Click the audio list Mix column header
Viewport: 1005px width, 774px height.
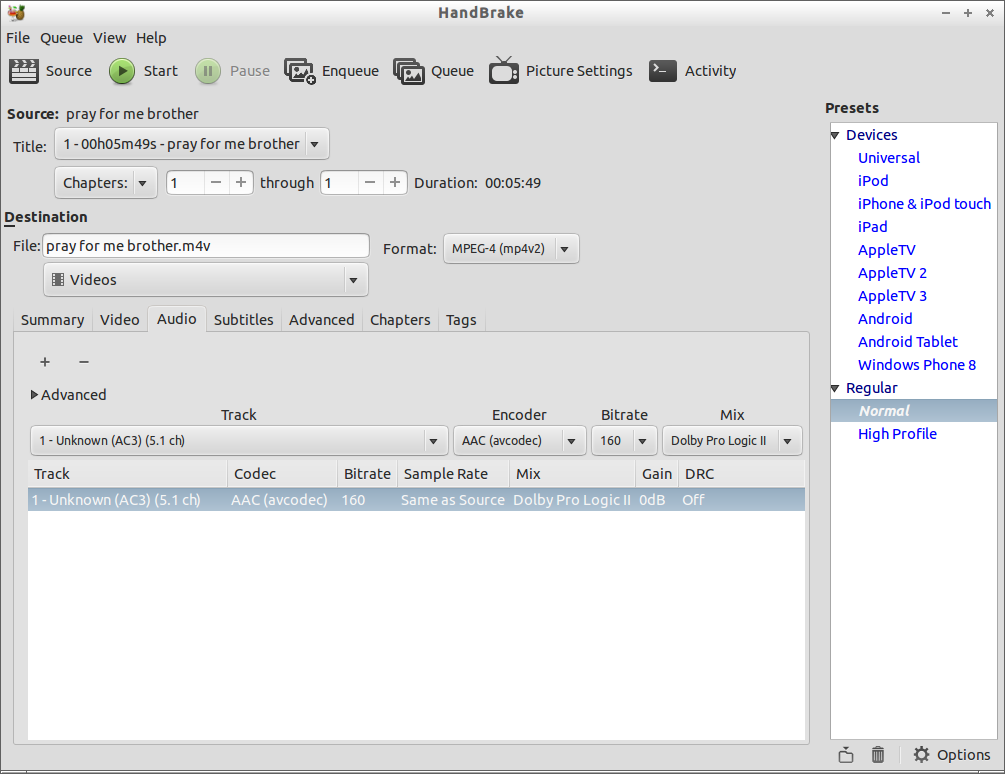tap(573, 474)
